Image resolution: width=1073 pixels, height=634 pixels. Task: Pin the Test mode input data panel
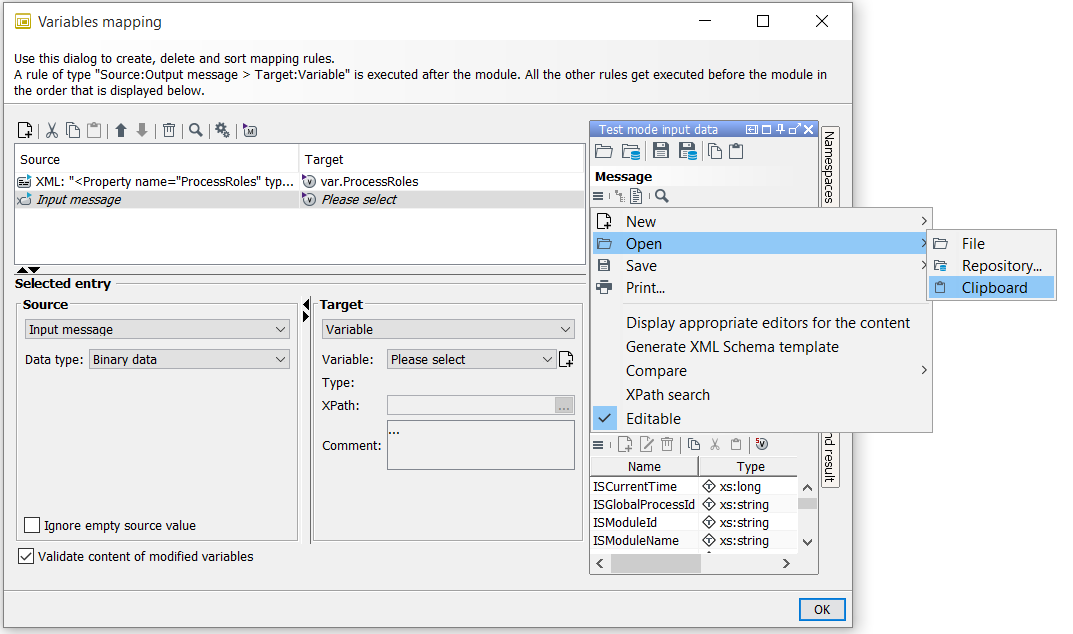click(x=781, y=129)
